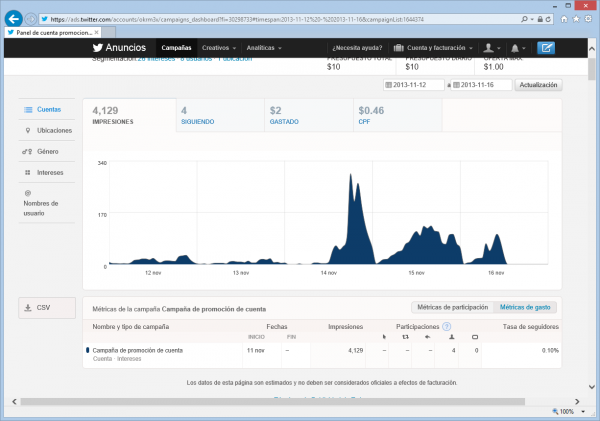Open browser tools gear icon

click(x=588, y=19)
